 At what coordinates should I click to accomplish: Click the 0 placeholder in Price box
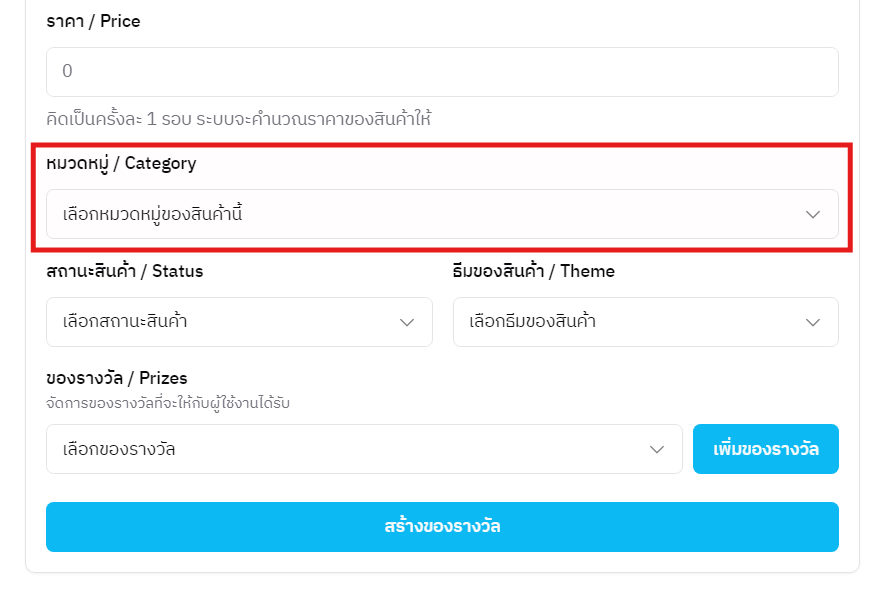coord(67,72)
